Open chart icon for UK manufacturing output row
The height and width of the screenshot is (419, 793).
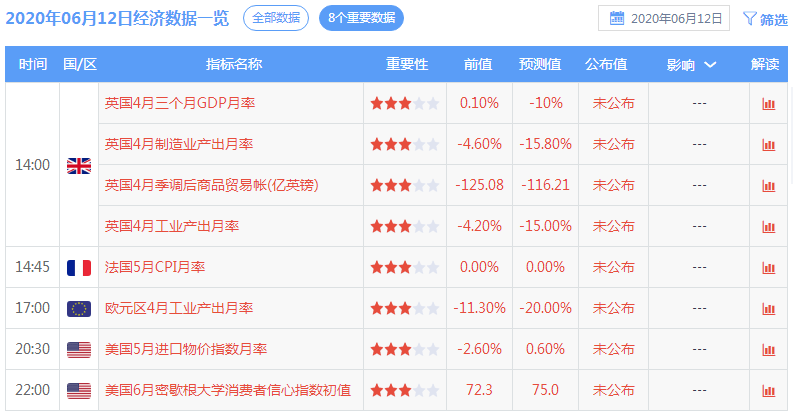pos(768,144)
